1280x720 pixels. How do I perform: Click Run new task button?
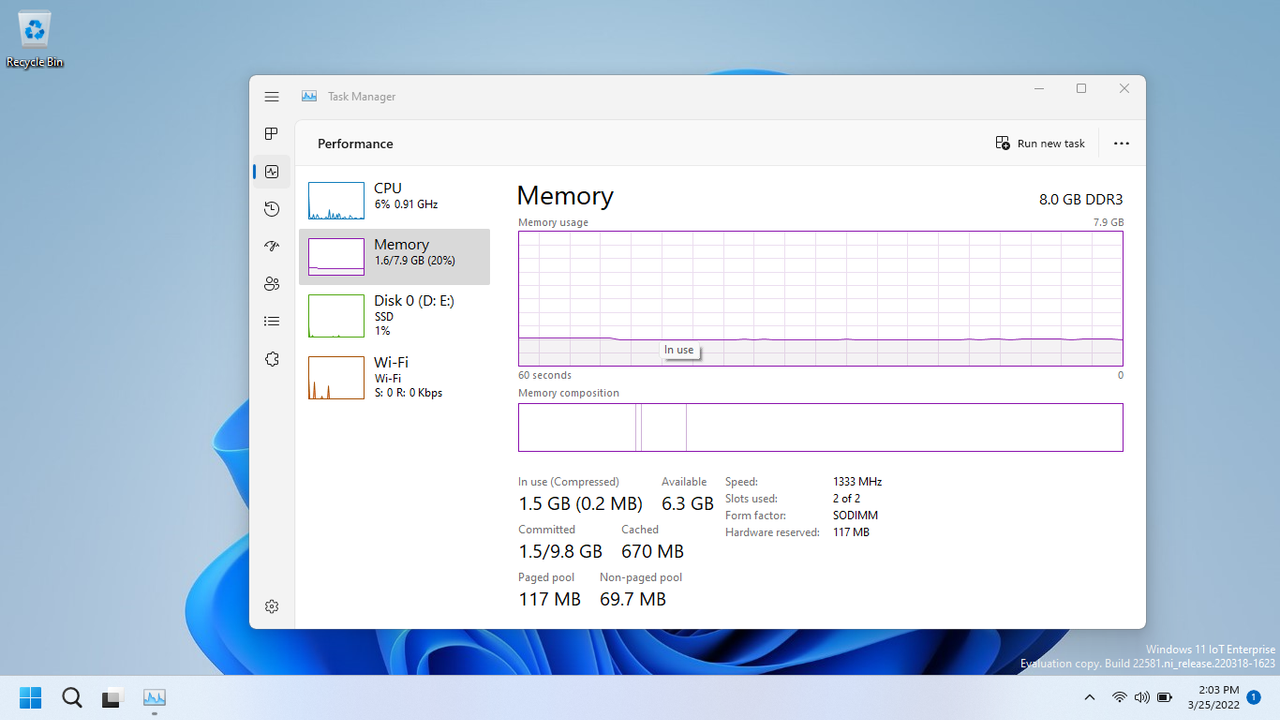click(1040, 143)
